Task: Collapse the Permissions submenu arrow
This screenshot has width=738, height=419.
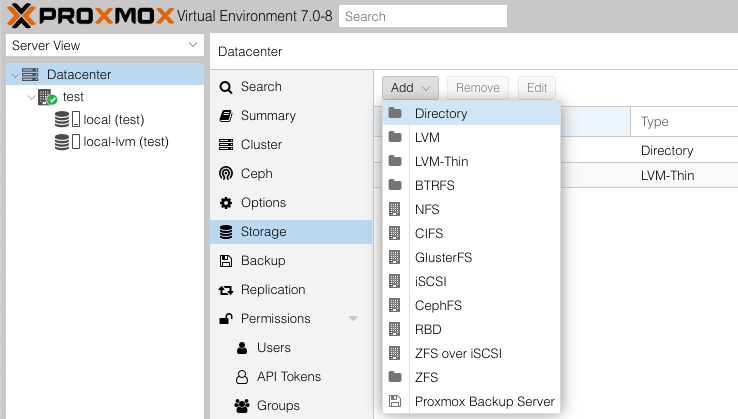Action: point(353,319)
